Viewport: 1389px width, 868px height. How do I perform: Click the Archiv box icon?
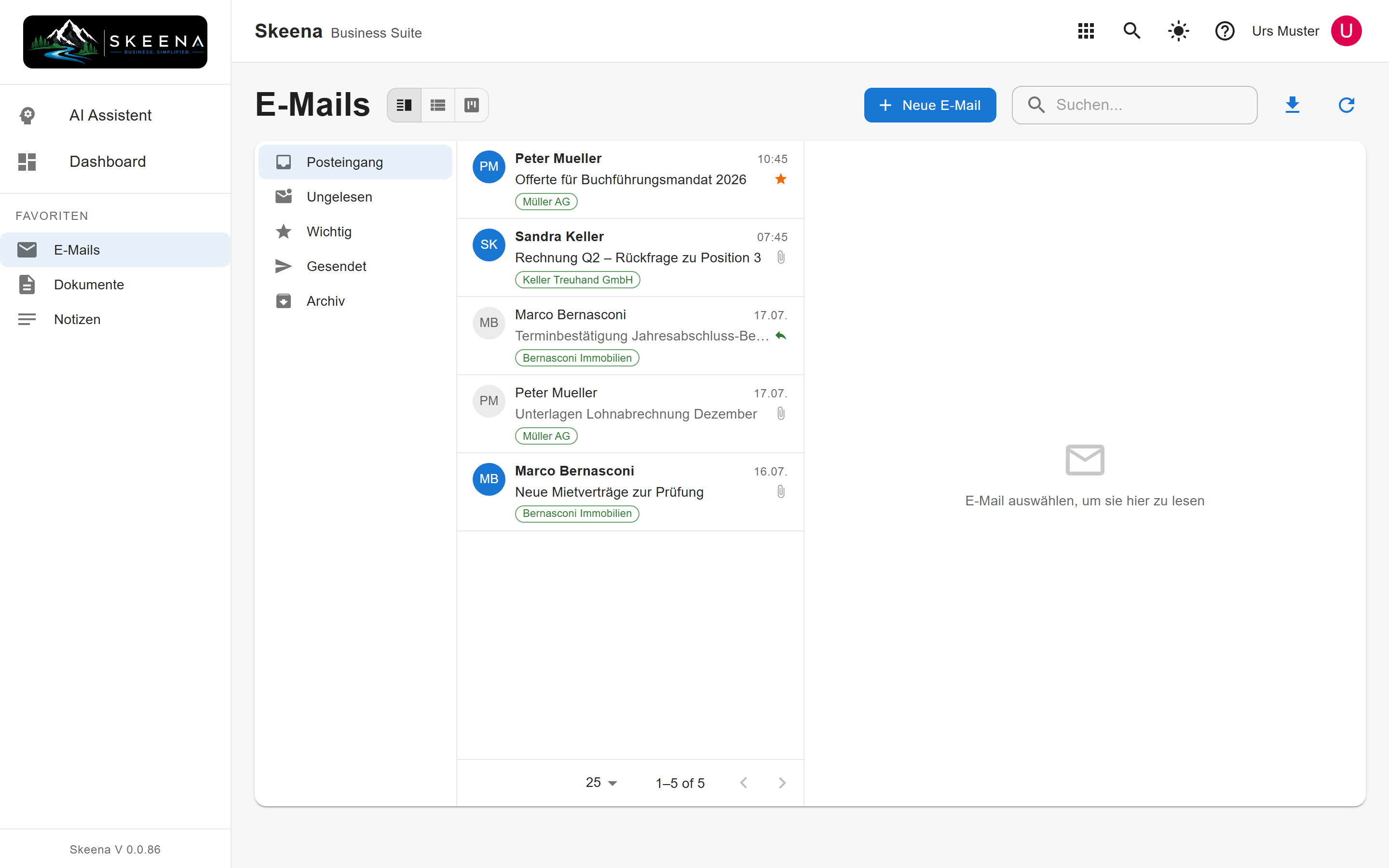point(284,301)
